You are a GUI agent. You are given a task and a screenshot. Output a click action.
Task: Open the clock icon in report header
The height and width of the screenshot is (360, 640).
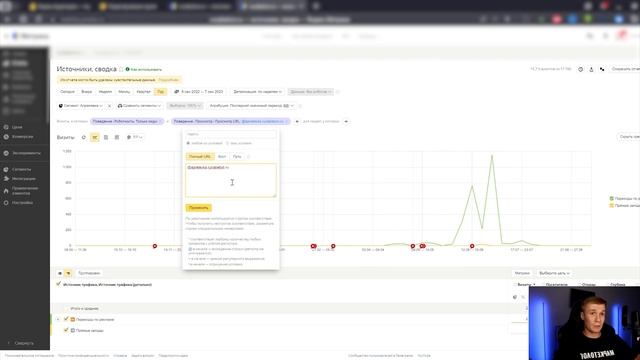[580, 69]
